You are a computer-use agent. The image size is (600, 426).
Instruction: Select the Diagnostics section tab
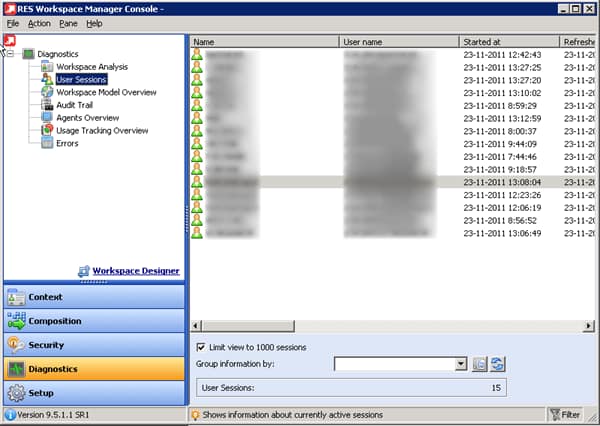pyautogui.click(x=94, y=369)
